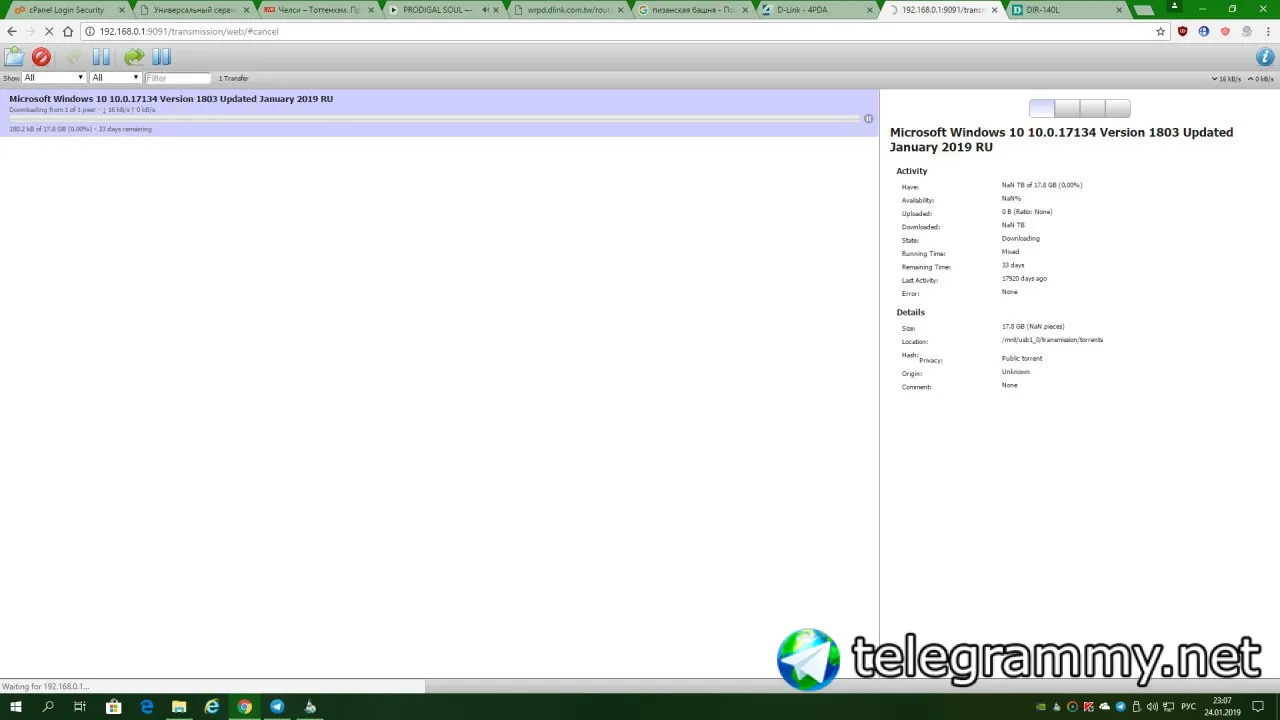Switch to the cPanel Login Security tab
The width and height of the screenshot is (1280, 720).
[x=66, y=10]
